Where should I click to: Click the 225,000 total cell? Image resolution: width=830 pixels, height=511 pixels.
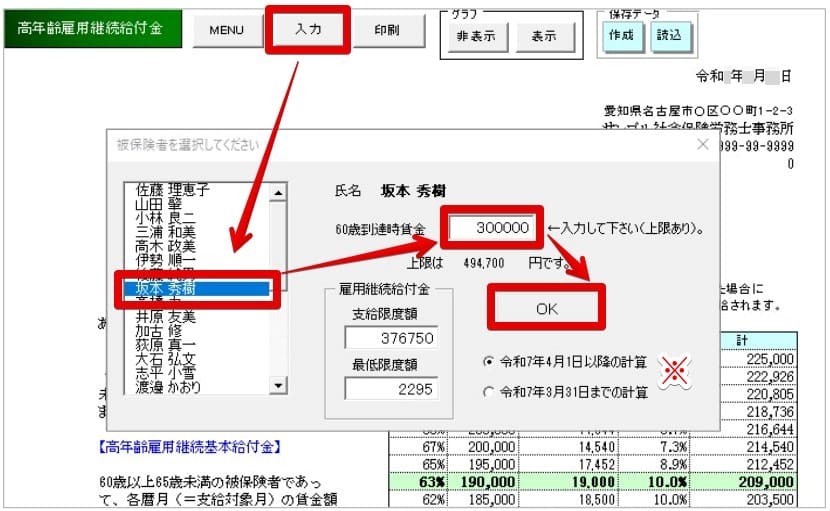[x=759, y=359]
